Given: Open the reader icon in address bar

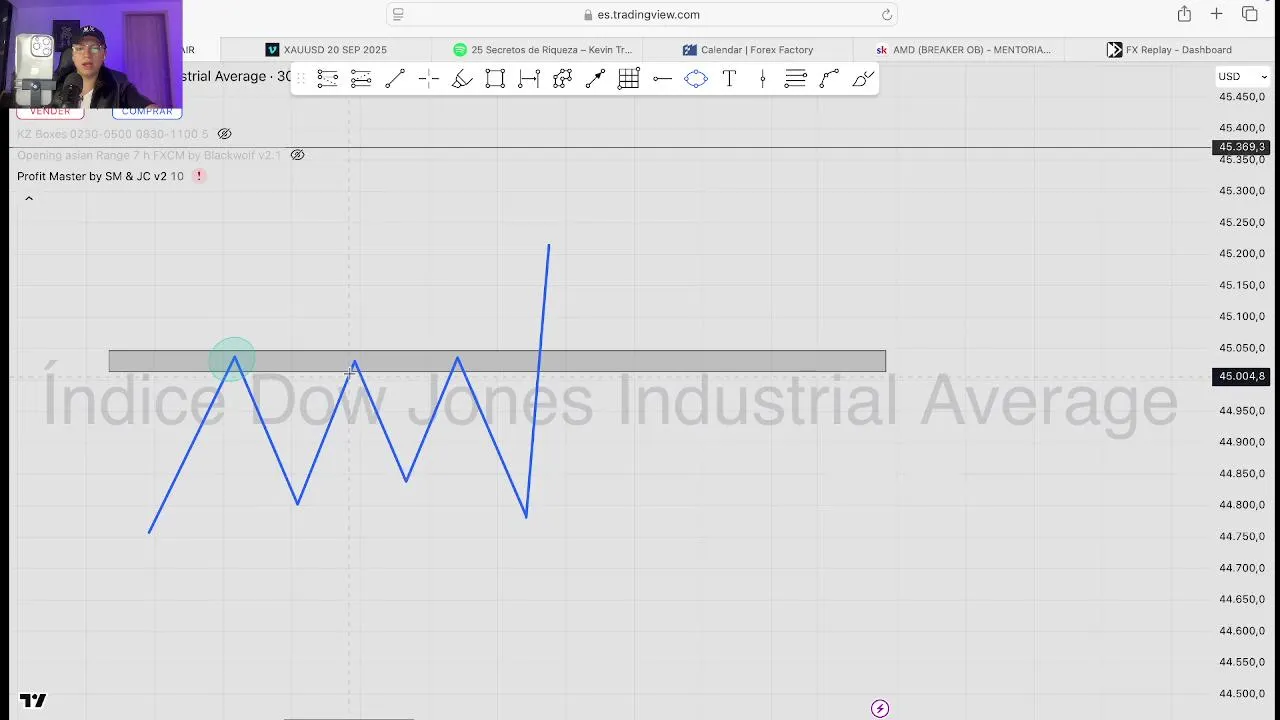Looking at the screenshot, I should click(x=398, y=14).
